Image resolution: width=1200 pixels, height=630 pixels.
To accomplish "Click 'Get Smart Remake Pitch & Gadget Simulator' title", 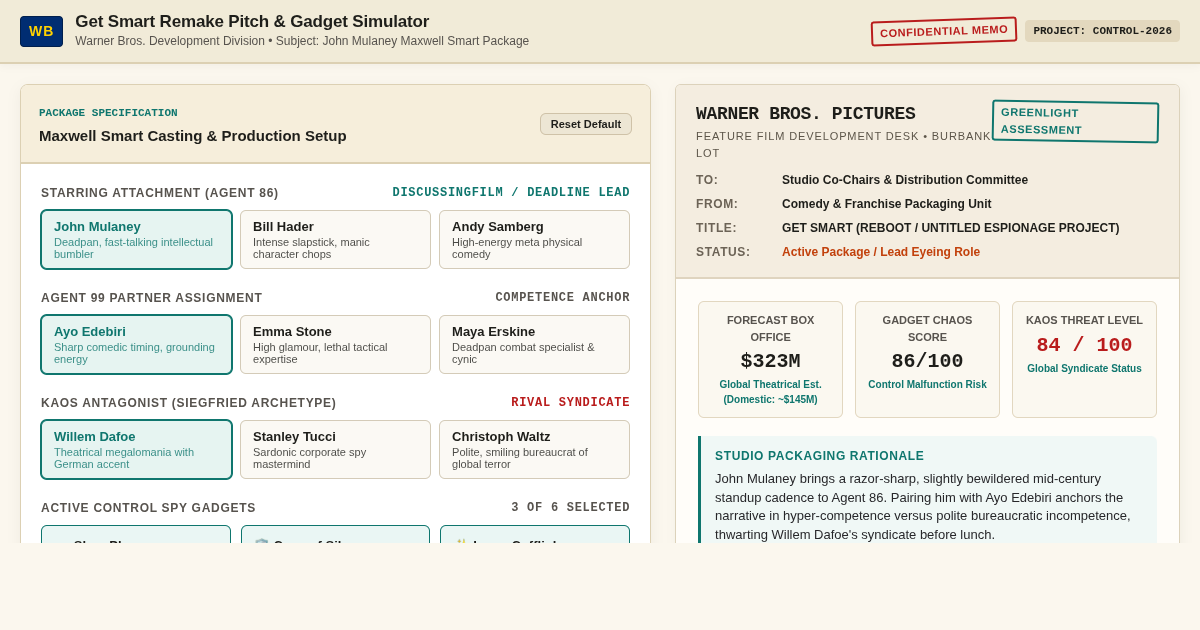I will [x=252, y=22].
